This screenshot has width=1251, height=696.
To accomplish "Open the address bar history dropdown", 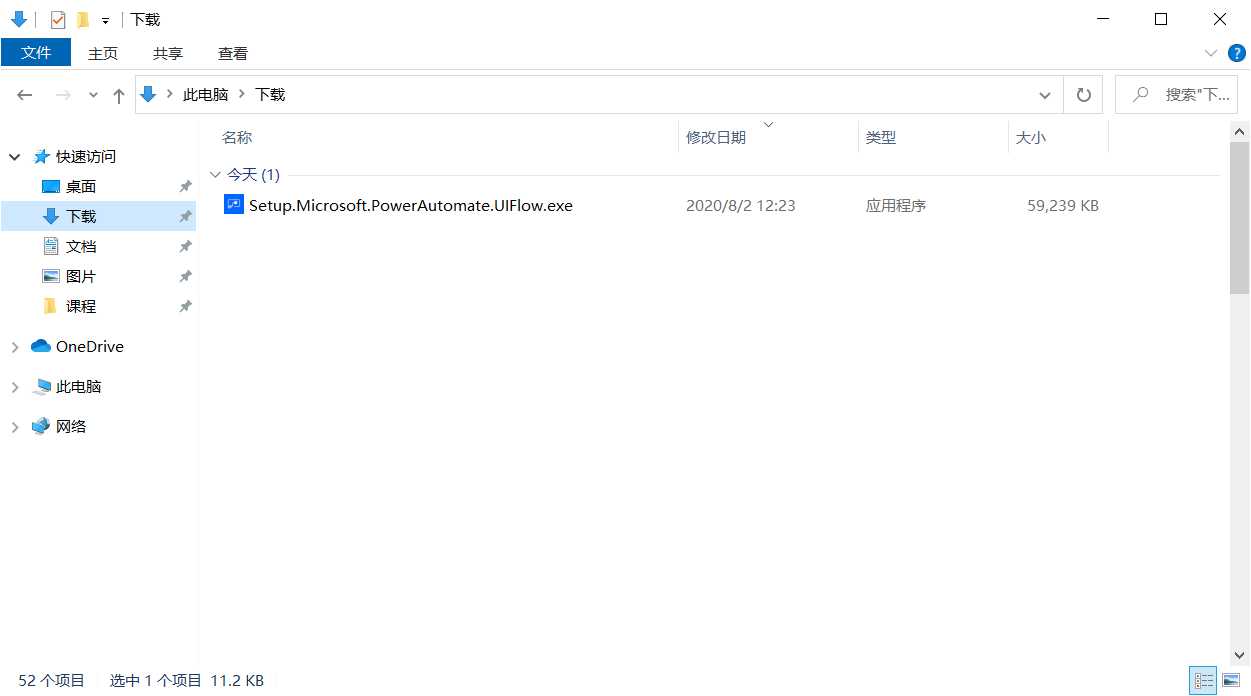I will (x=1045, y=95).
